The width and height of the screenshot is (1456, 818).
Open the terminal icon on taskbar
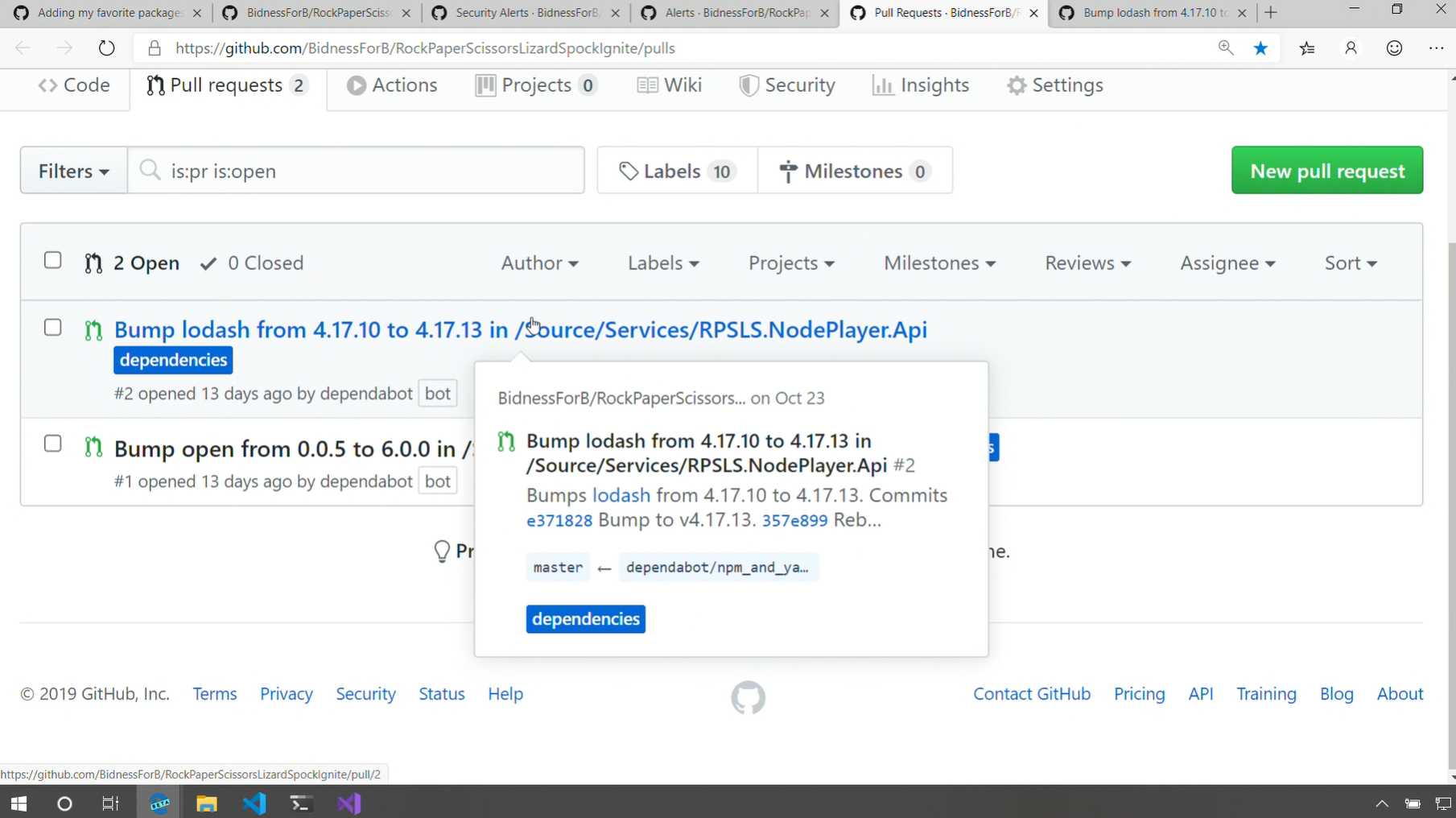point(301,804)
